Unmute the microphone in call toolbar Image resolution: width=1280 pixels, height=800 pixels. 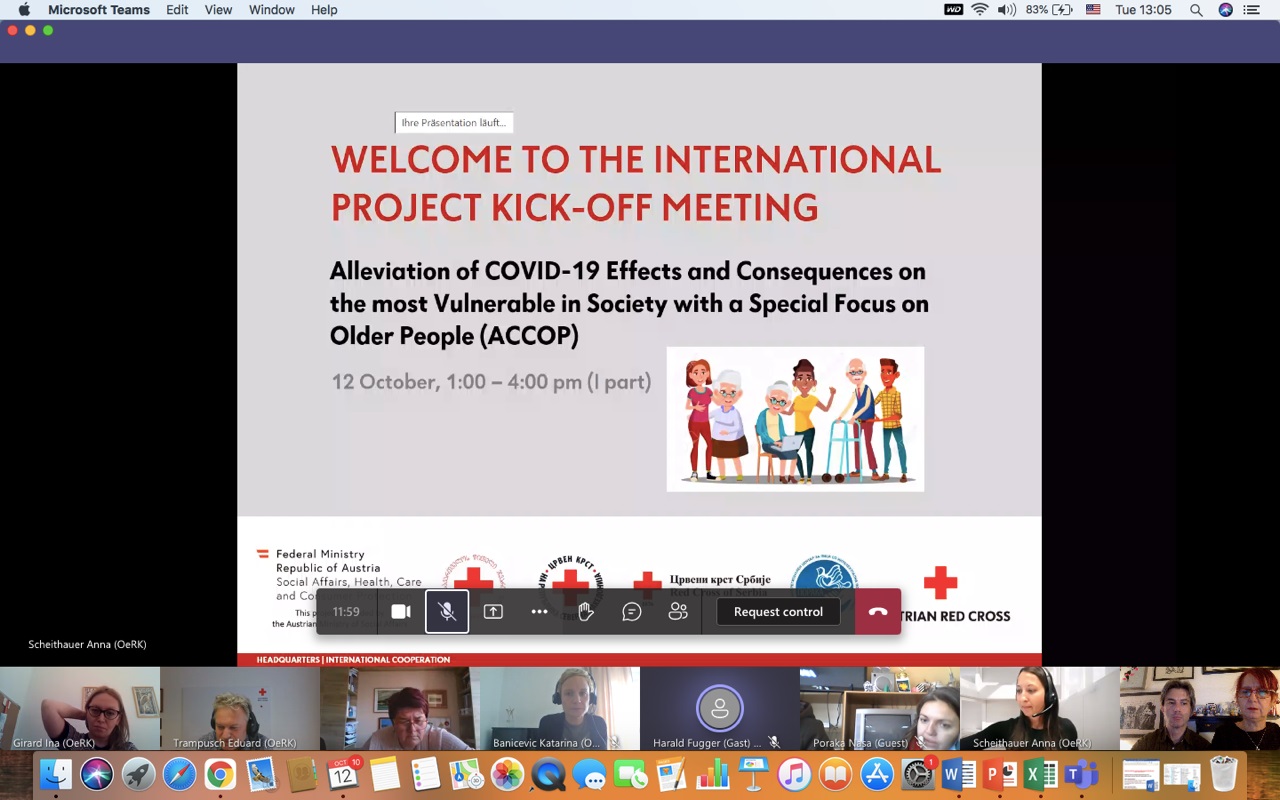[447, 612]
